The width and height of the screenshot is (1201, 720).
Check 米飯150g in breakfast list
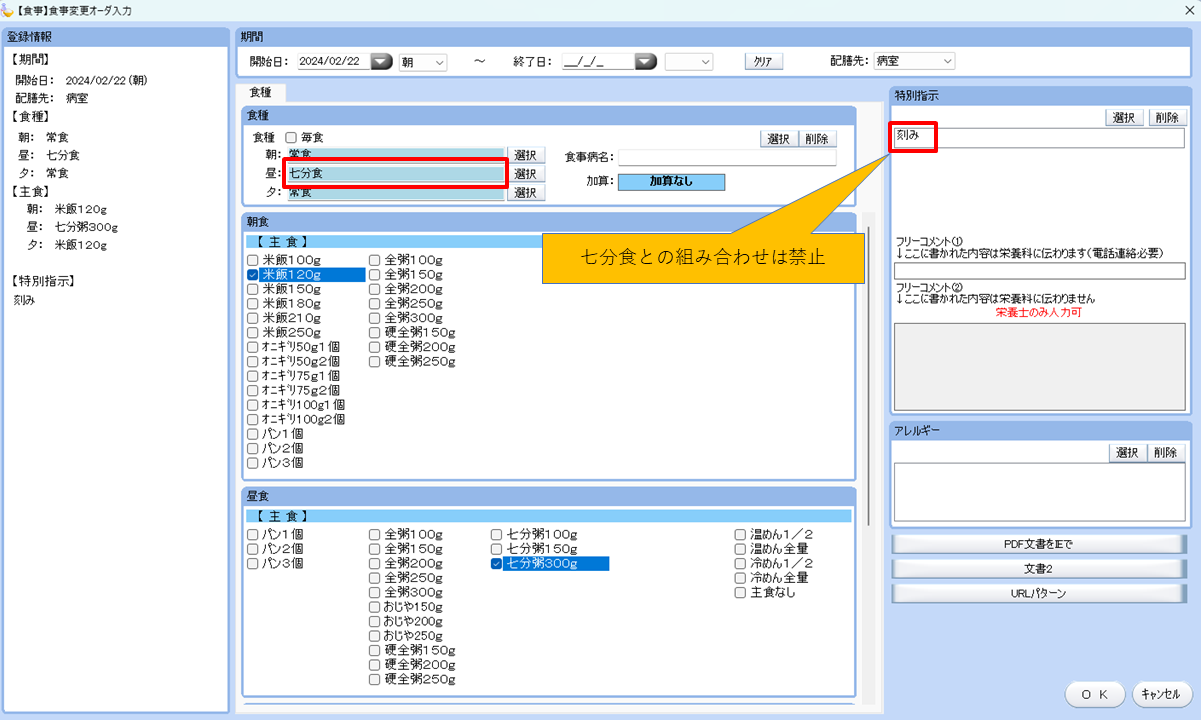(253, 289)
